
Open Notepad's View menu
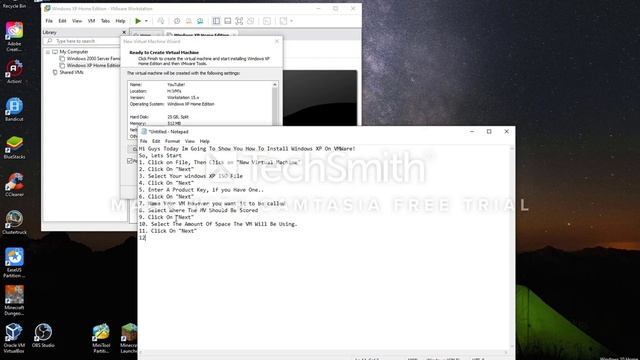coord(190,141)
